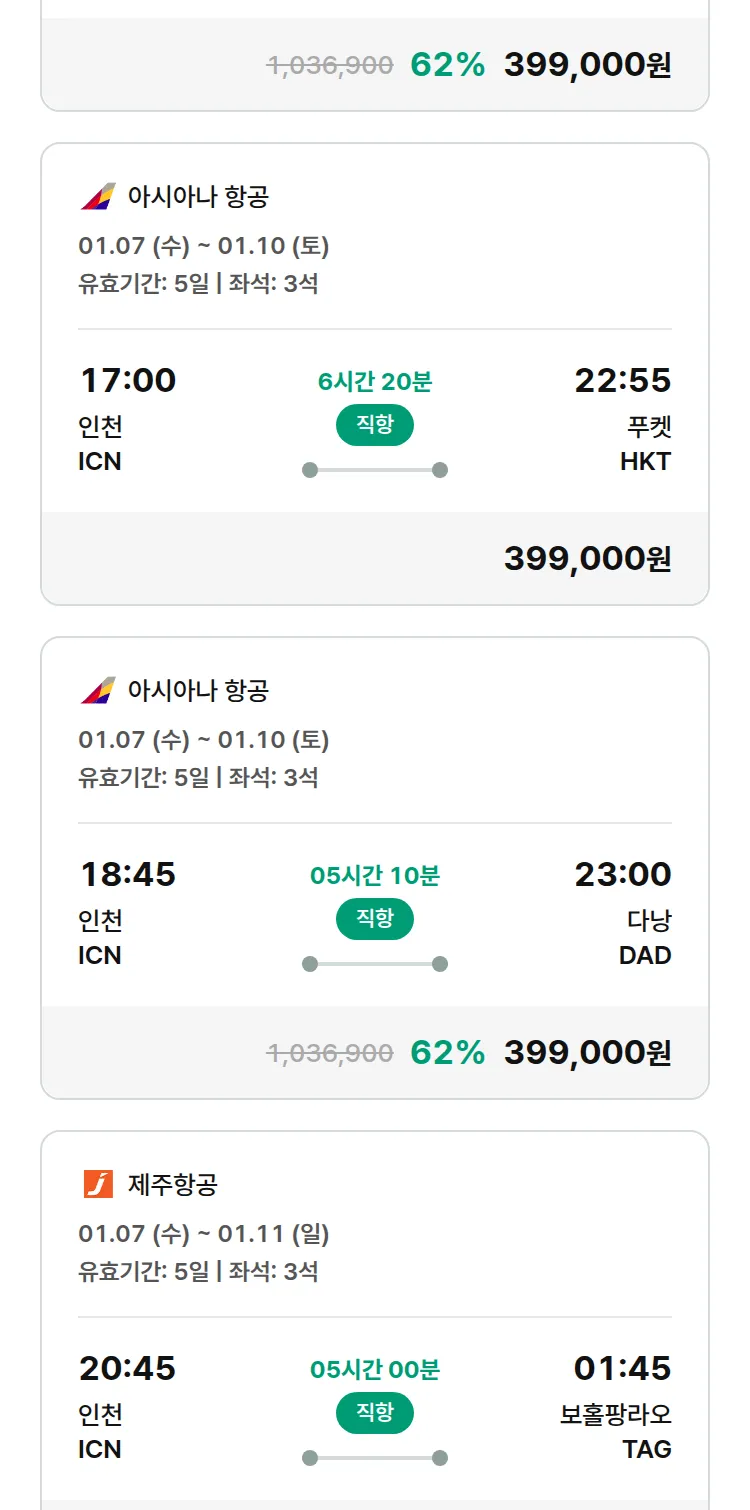
Task: Click the 20:45 Jeju Air departure time
Action: pos(128,1368)
